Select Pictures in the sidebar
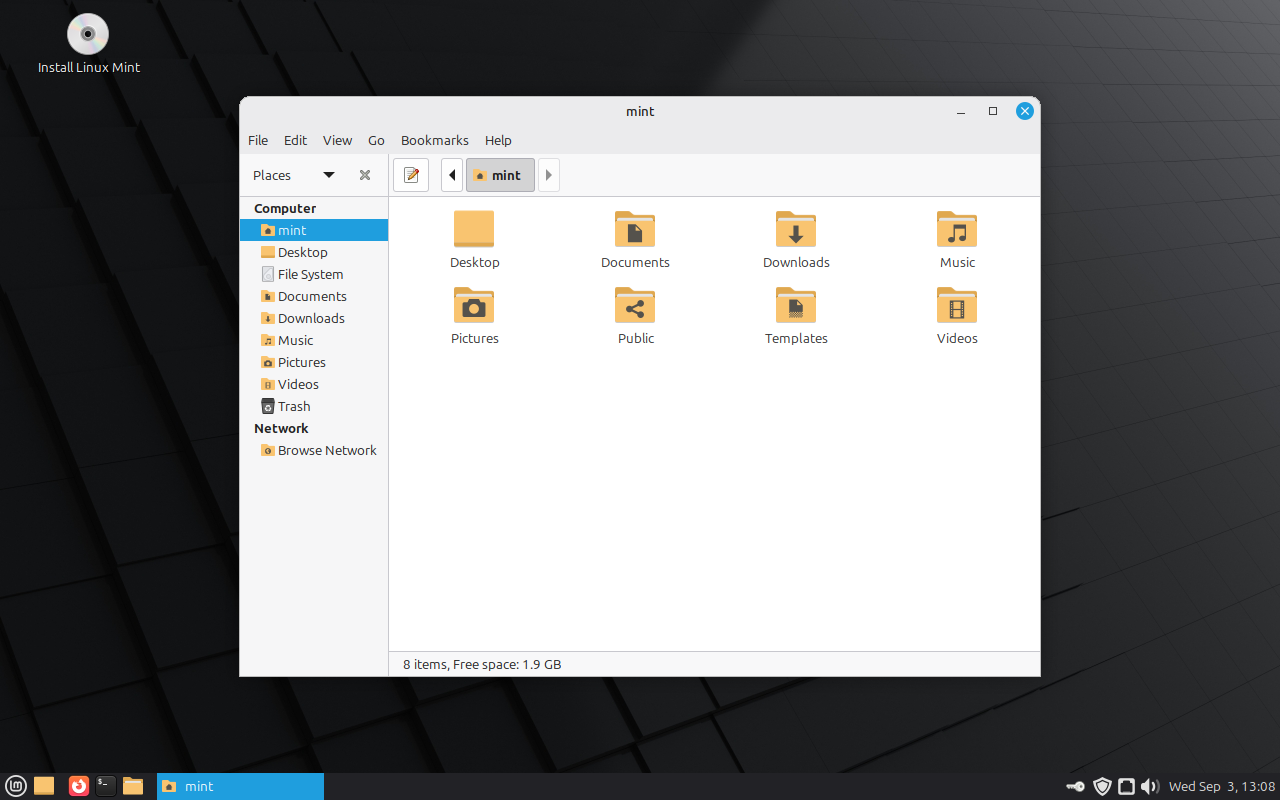 click(314, 362)
